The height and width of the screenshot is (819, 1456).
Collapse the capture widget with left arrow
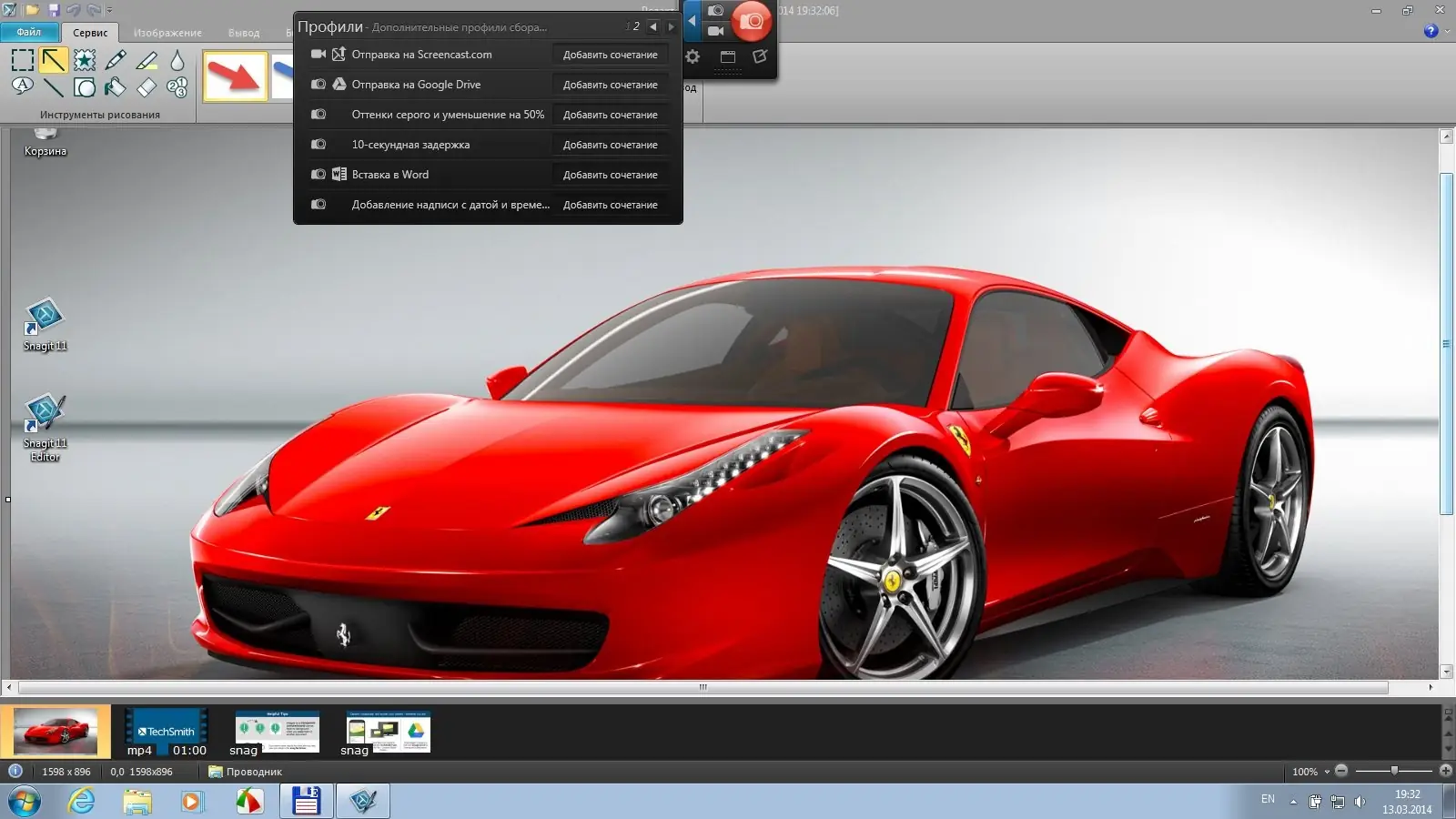[x=692, y=20]
